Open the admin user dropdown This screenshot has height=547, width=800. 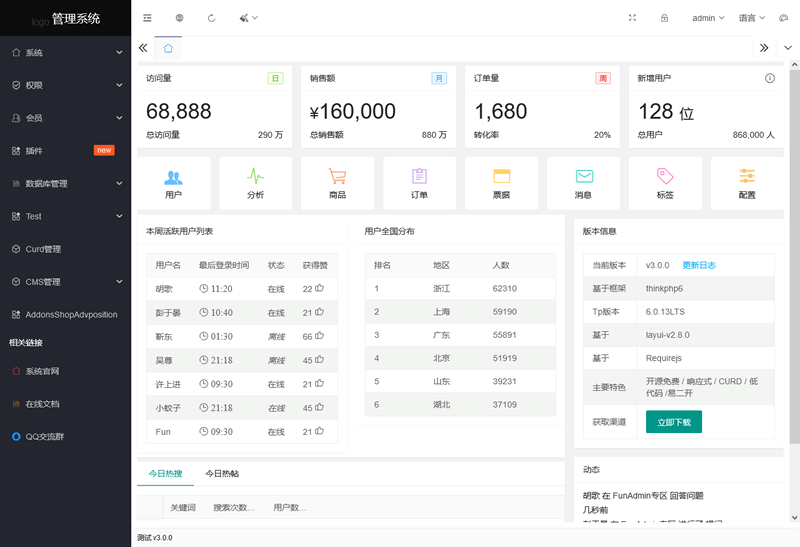click(x=708, y=18)
